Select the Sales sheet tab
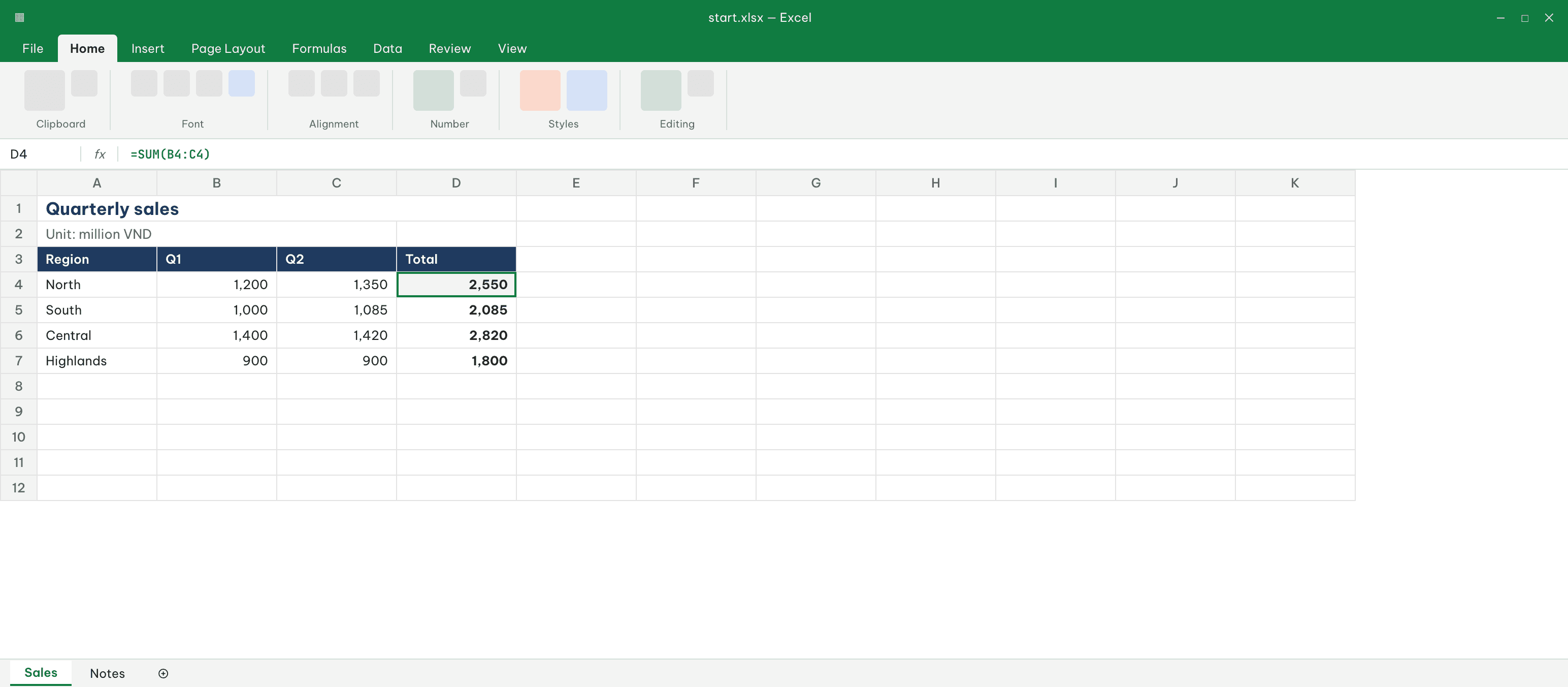The image size is (1568, 687). 41,672
